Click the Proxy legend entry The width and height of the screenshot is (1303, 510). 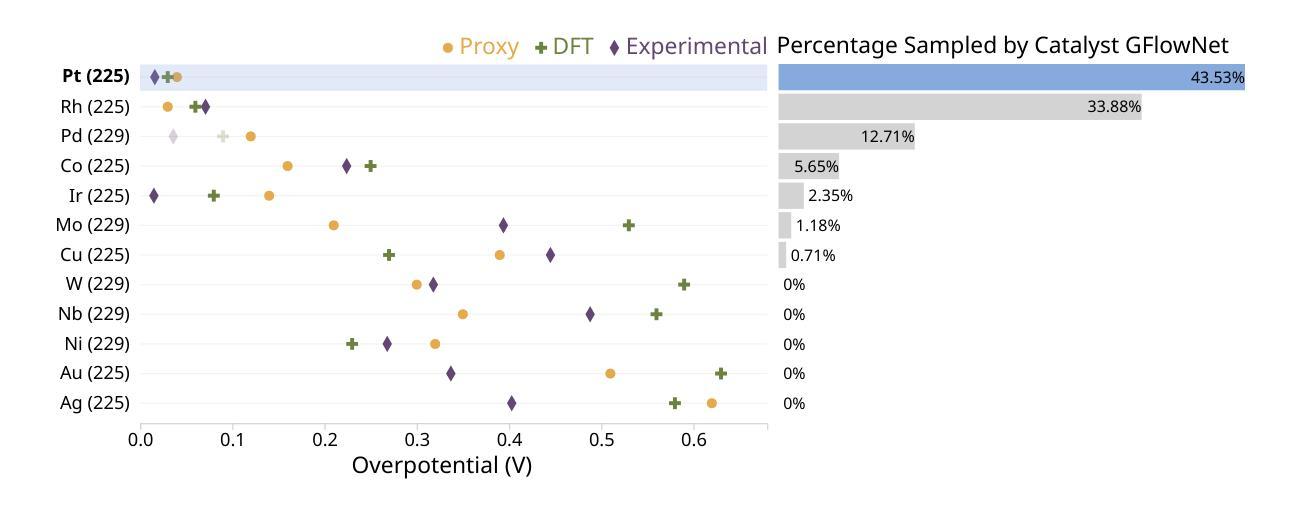(x=481, y=46)
